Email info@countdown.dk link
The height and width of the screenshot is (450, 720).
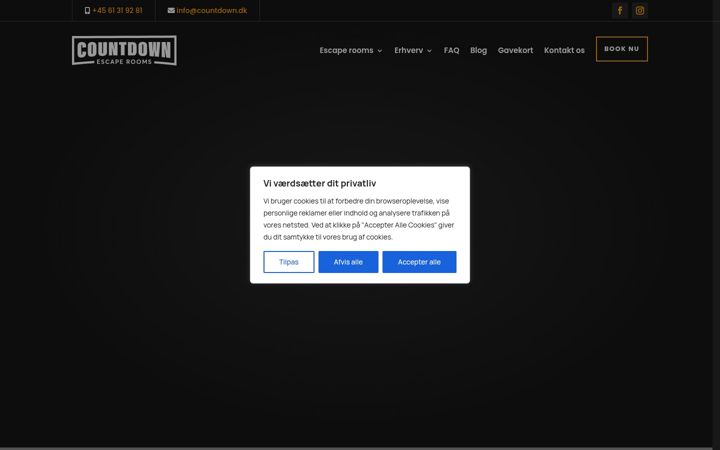tap(212, 11)
